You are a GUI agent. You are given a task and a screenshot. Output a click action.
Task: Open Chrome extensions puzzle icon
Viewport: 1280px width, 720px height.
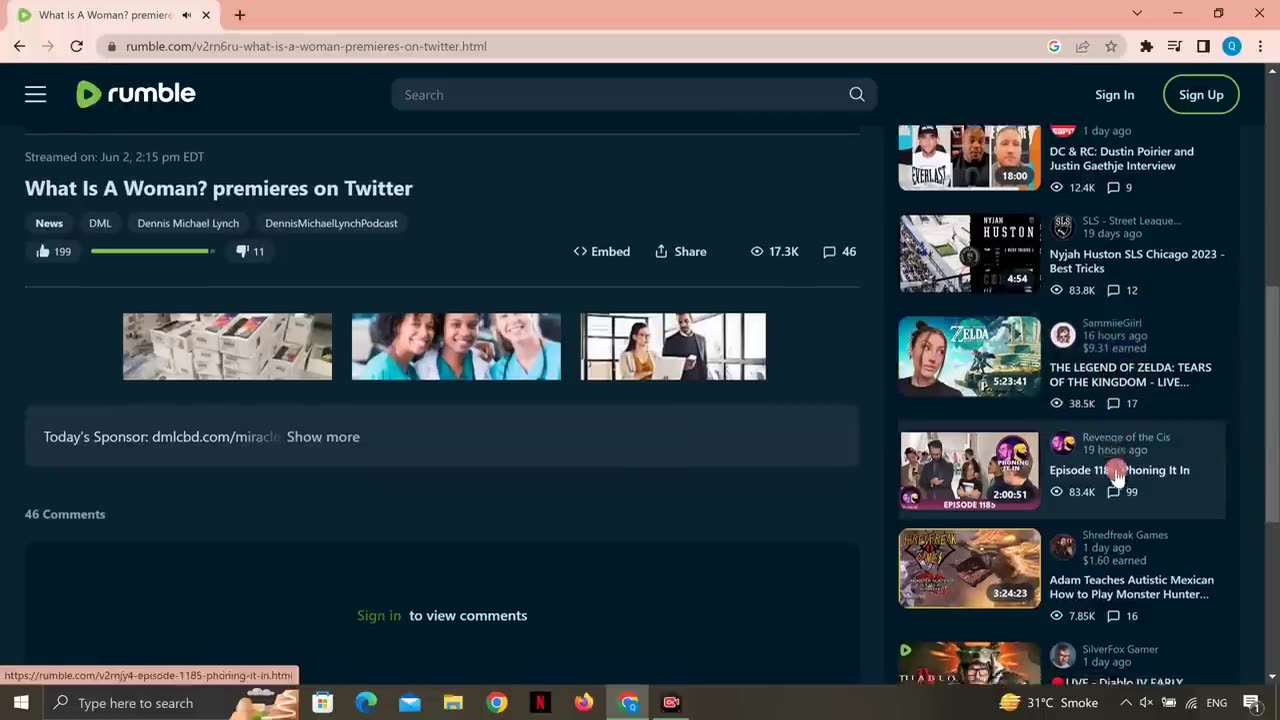(1146, 46)
